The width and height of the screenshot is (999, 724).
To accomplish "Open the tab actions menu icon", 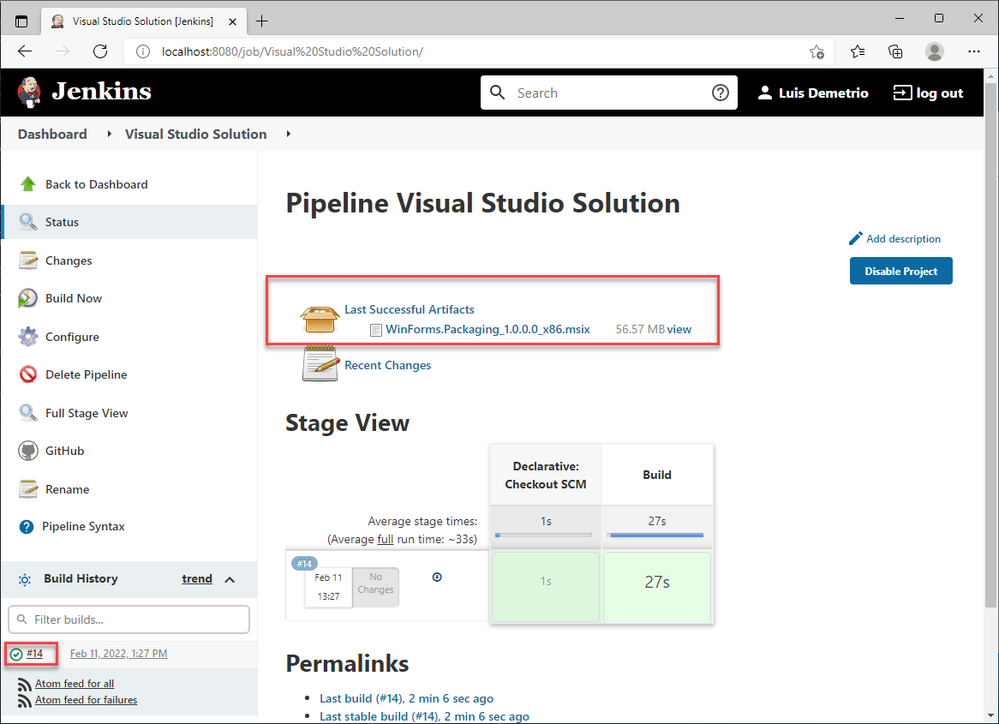I will tap(22, 21).
